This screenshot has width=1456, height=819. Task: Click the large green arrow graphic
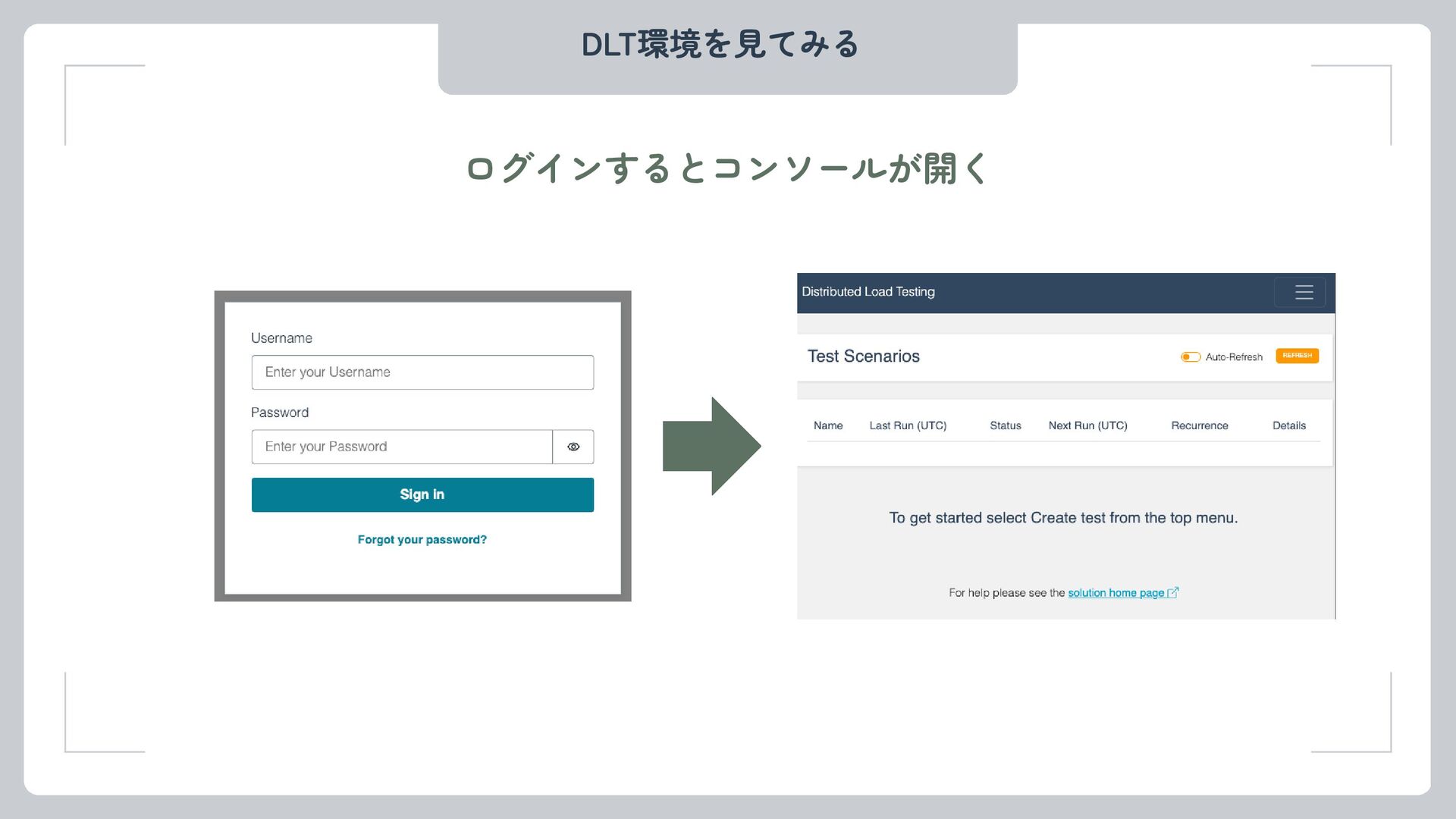[x=711, y=447]
